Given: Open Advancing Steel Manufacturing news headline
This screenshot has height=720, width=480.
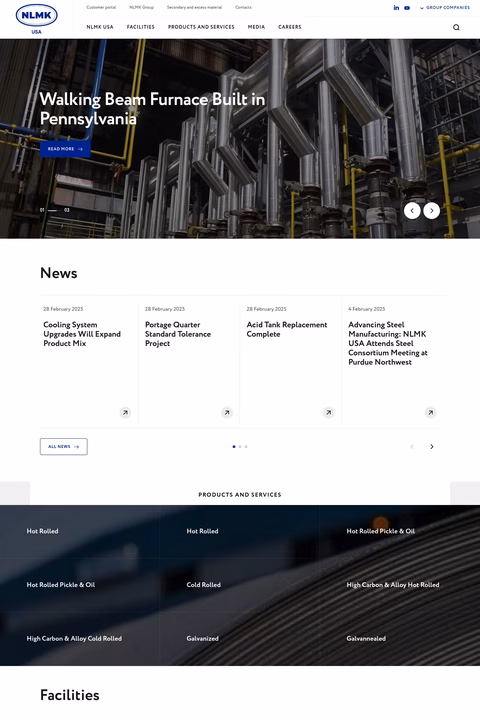Looking at the screenshot, I should (388, 343).
